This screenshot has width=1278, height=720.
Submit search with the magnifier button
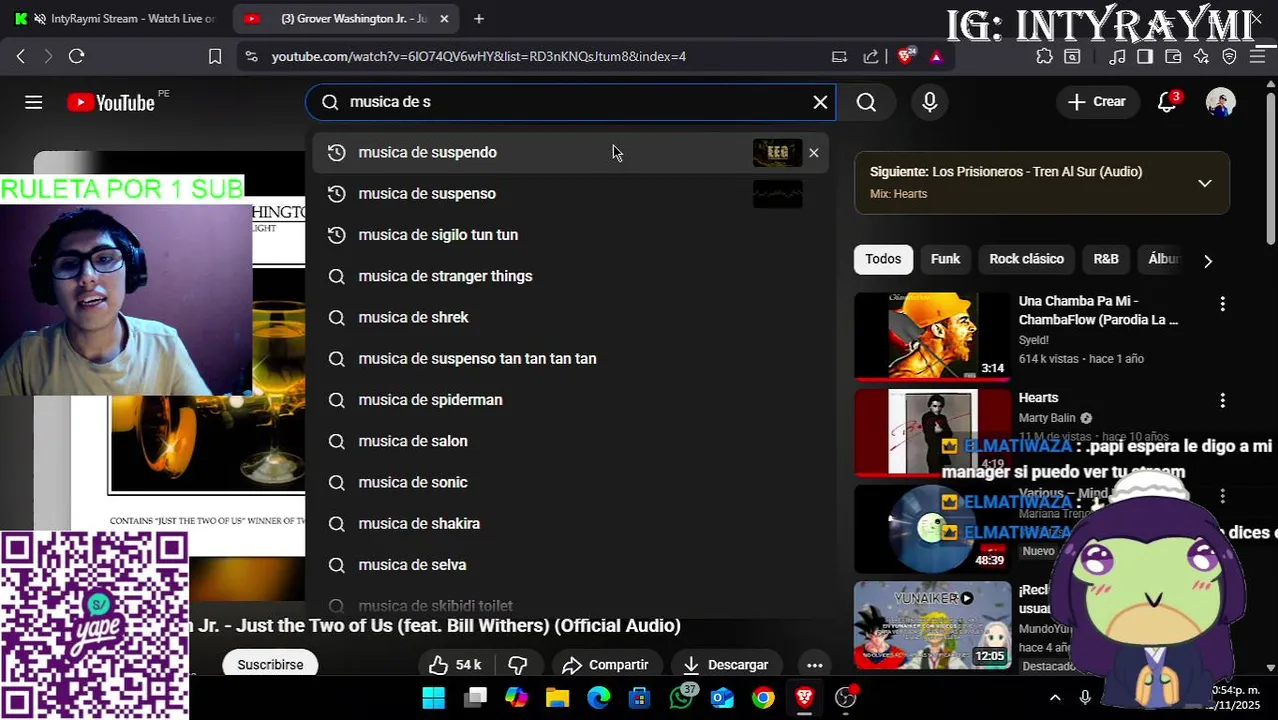point(866,102)
